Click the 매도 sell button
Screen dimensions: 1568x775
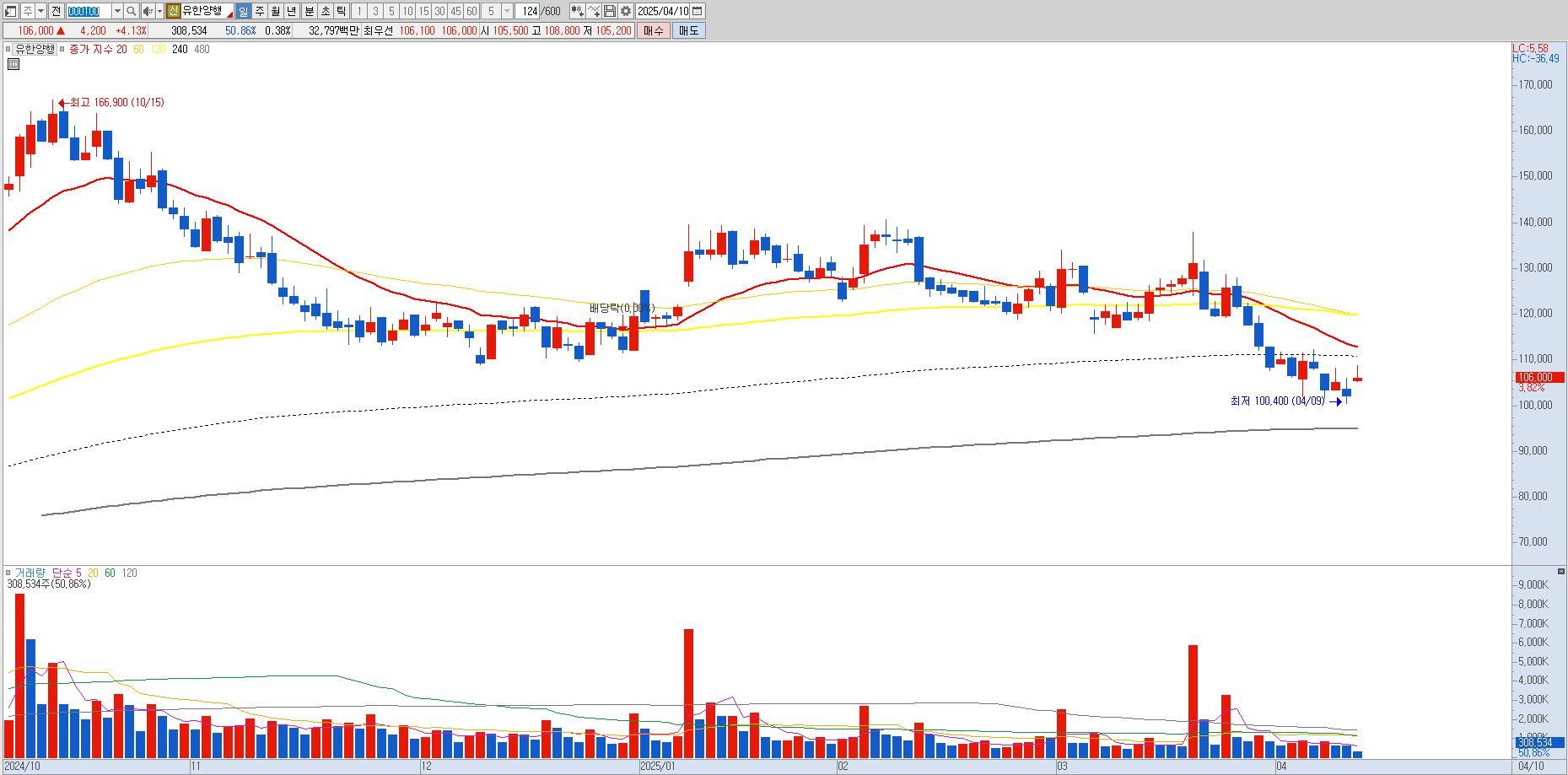point(689,30)
